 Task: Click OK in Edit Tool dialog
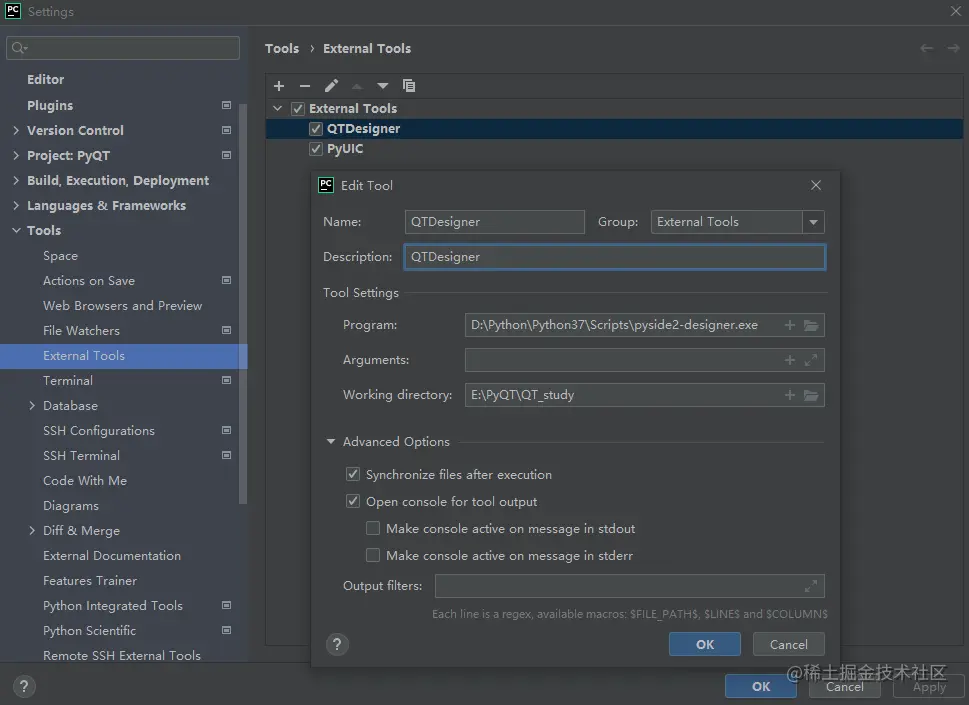705,645
